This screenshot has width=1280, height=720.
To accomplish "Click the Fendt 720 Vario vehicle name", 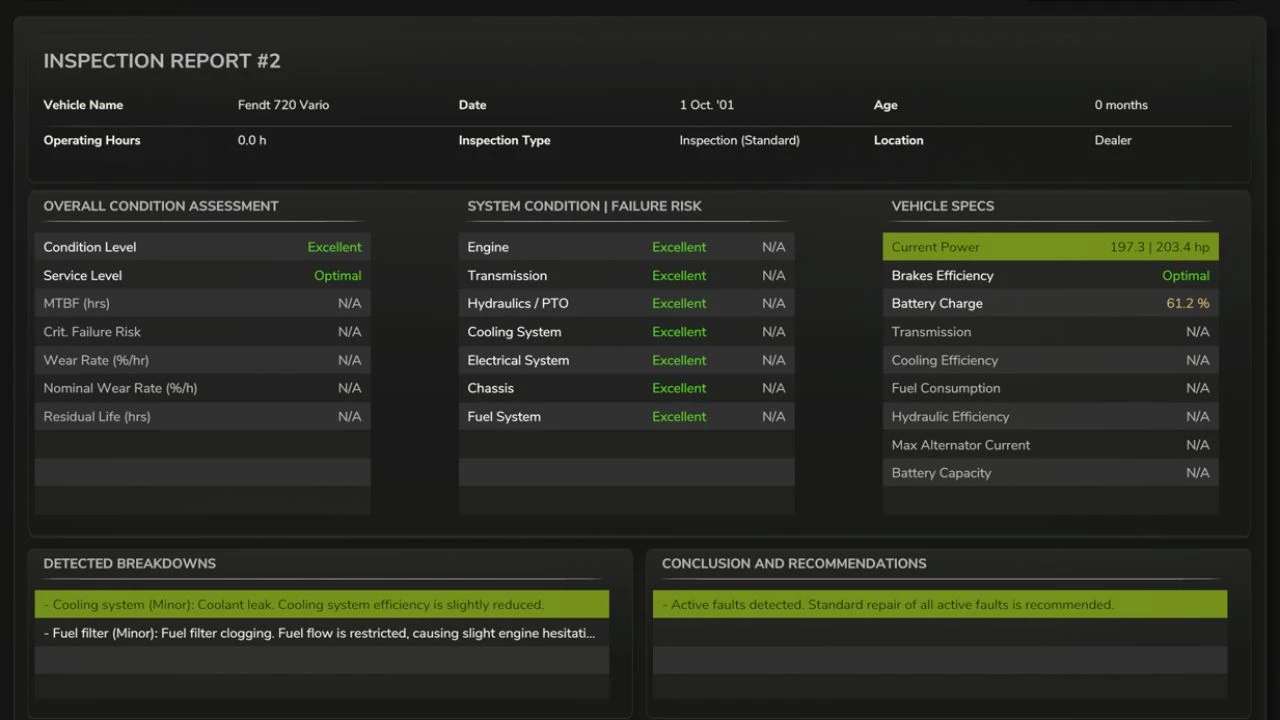I will (283, 105).
